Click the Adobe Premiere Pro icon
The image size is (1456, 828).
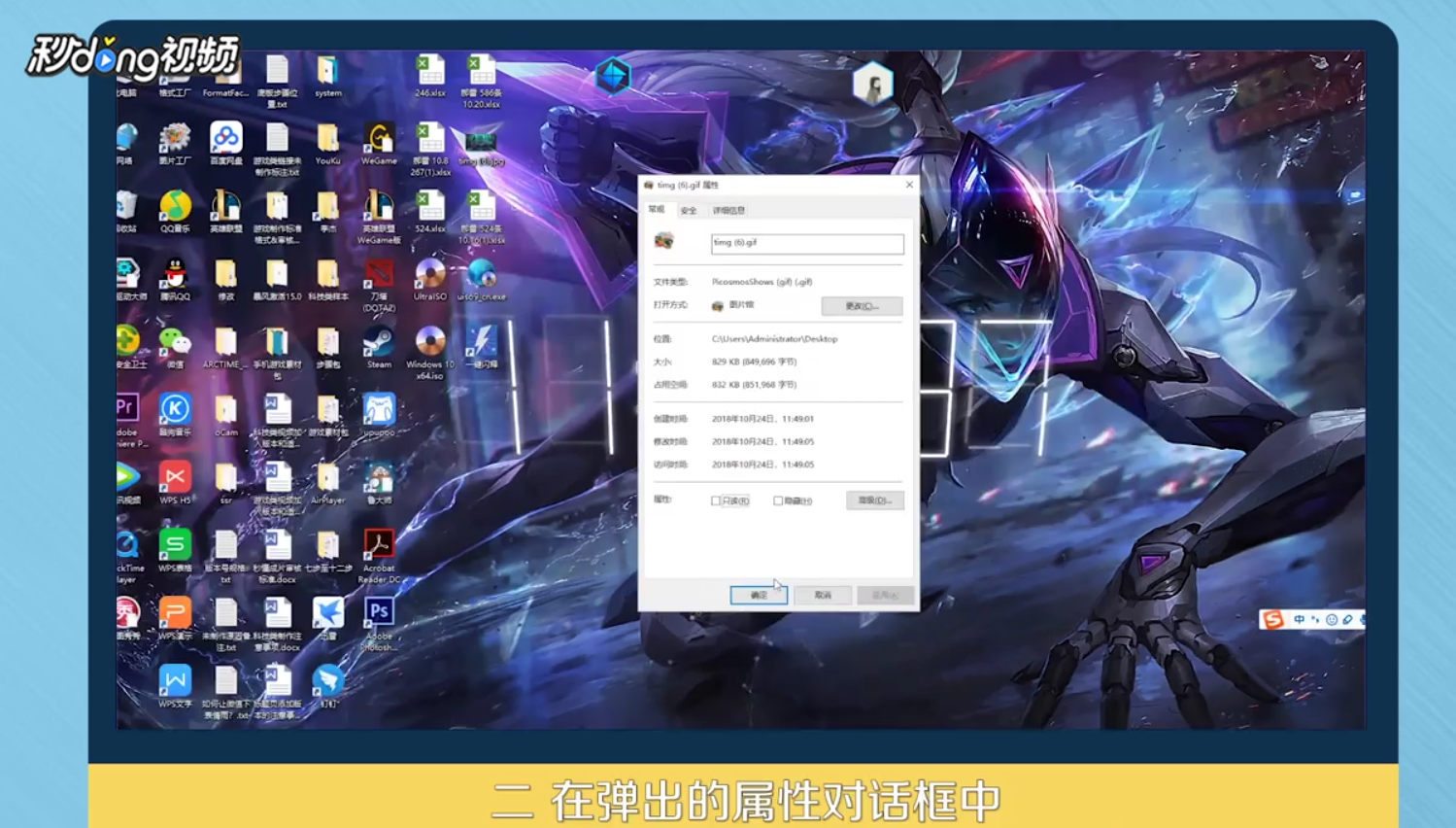point(127,421)
